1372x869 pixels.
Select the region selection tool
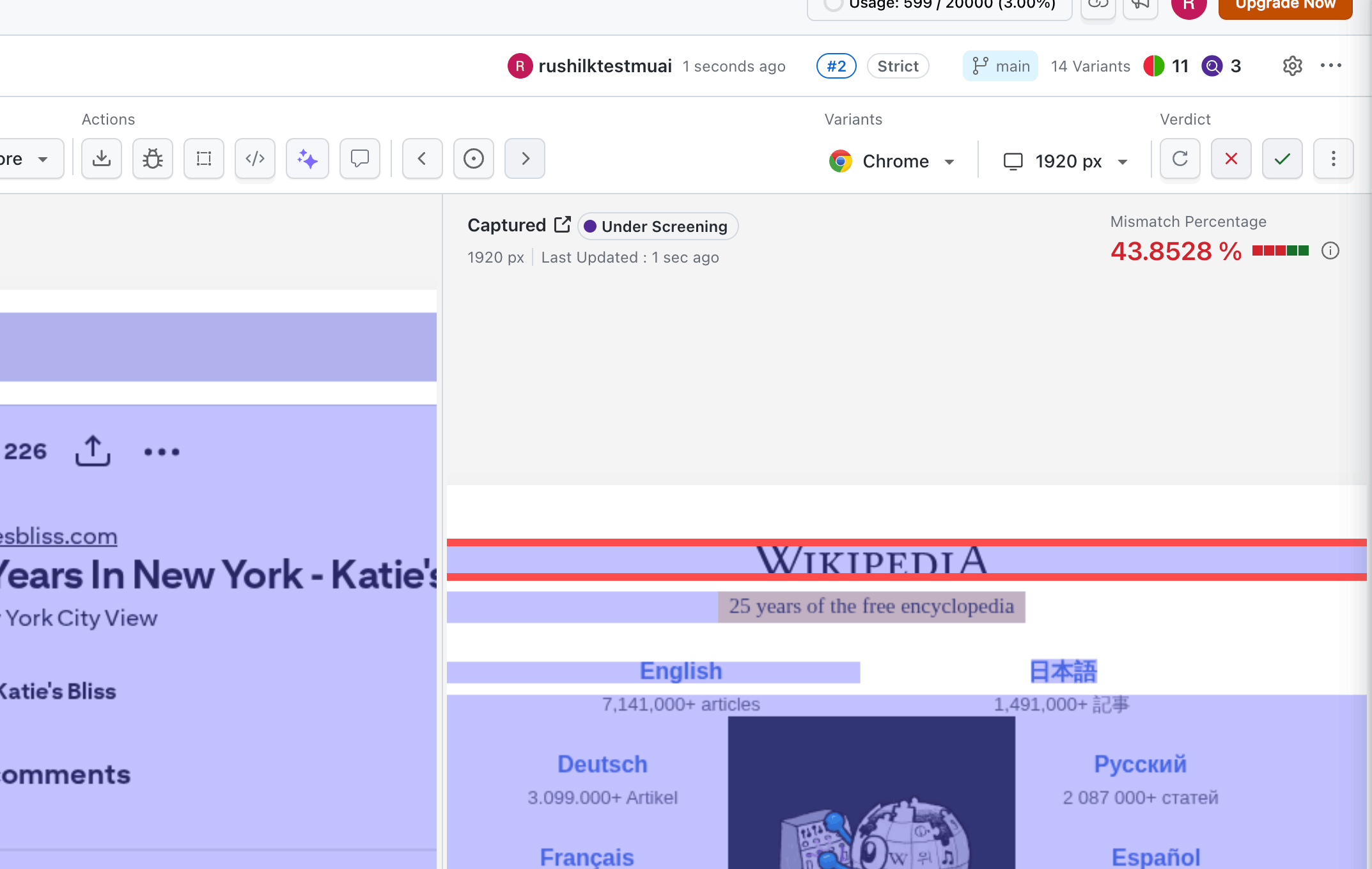(x=203, y=158)
